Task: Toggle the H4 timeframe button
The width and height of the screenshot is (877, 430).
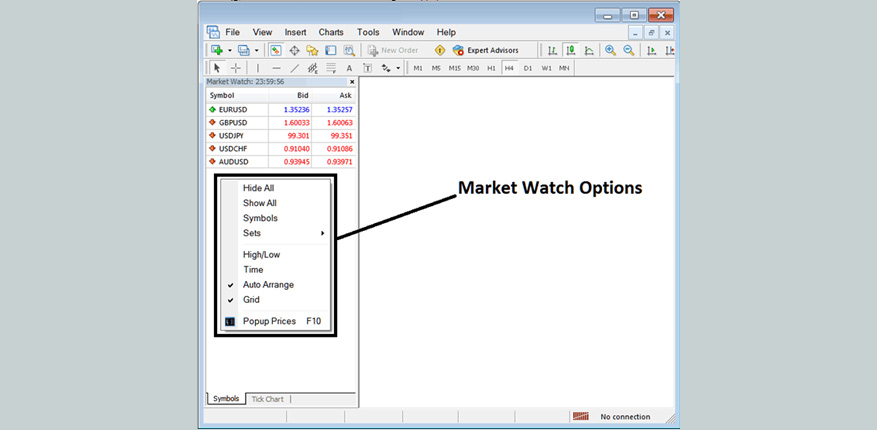Action: pyautogui.click(x=509, y=68)
